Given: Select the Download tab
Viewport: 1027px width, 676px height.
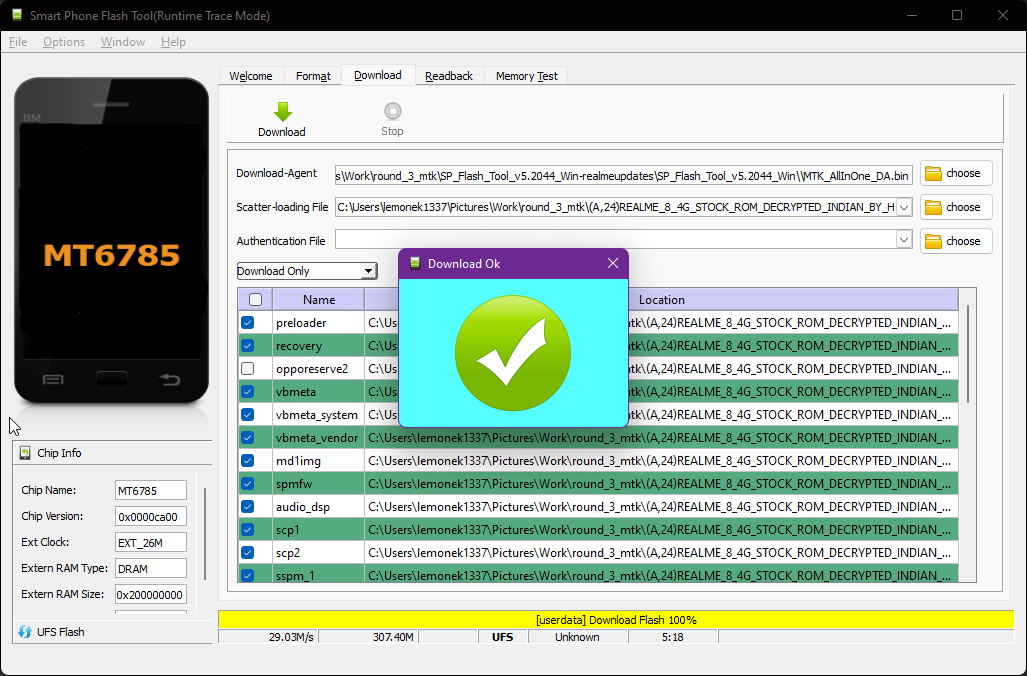Looking at the screenshot, I should 378,75.
